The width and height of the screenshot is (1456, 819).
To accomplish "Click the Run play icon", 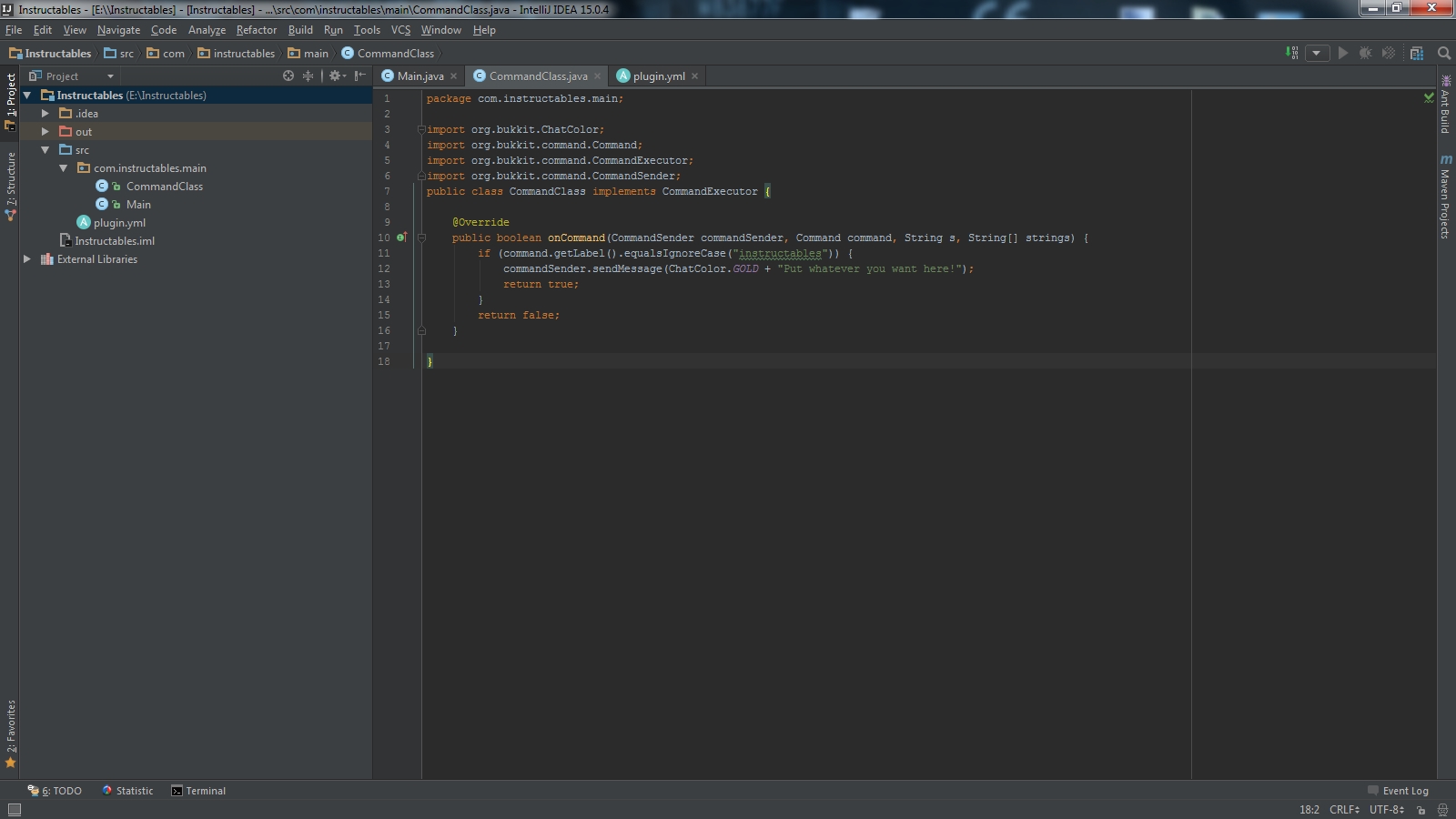I will pos(1343,53).
